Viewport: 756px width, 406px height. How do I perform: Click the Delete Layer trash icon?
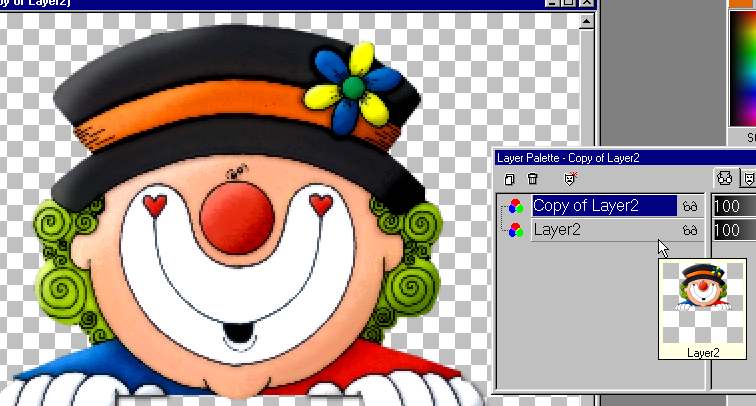pos(533,179)
